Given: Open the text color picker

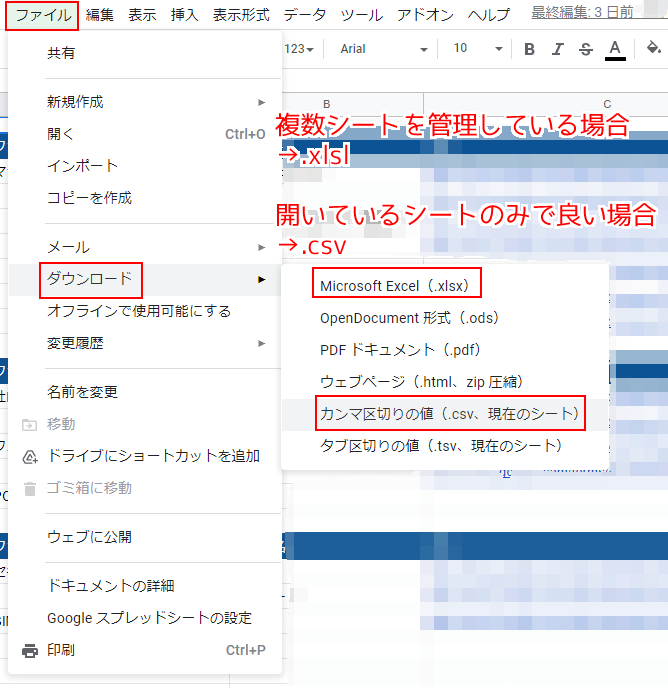Looking at the screenshot, I should pyautogui.click(x=615, y=49).
